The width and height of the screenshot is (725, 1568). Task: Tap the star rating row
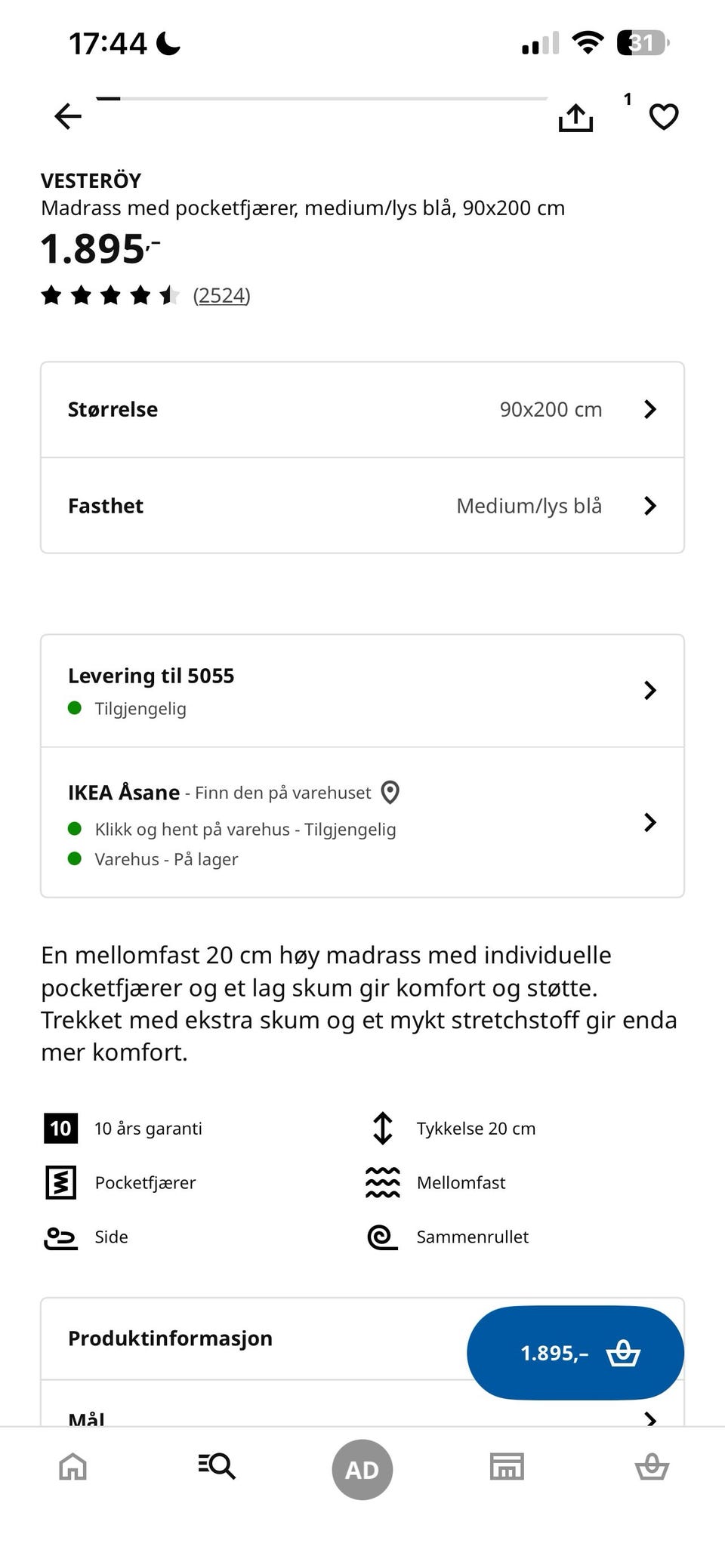[x=110, y=295]
